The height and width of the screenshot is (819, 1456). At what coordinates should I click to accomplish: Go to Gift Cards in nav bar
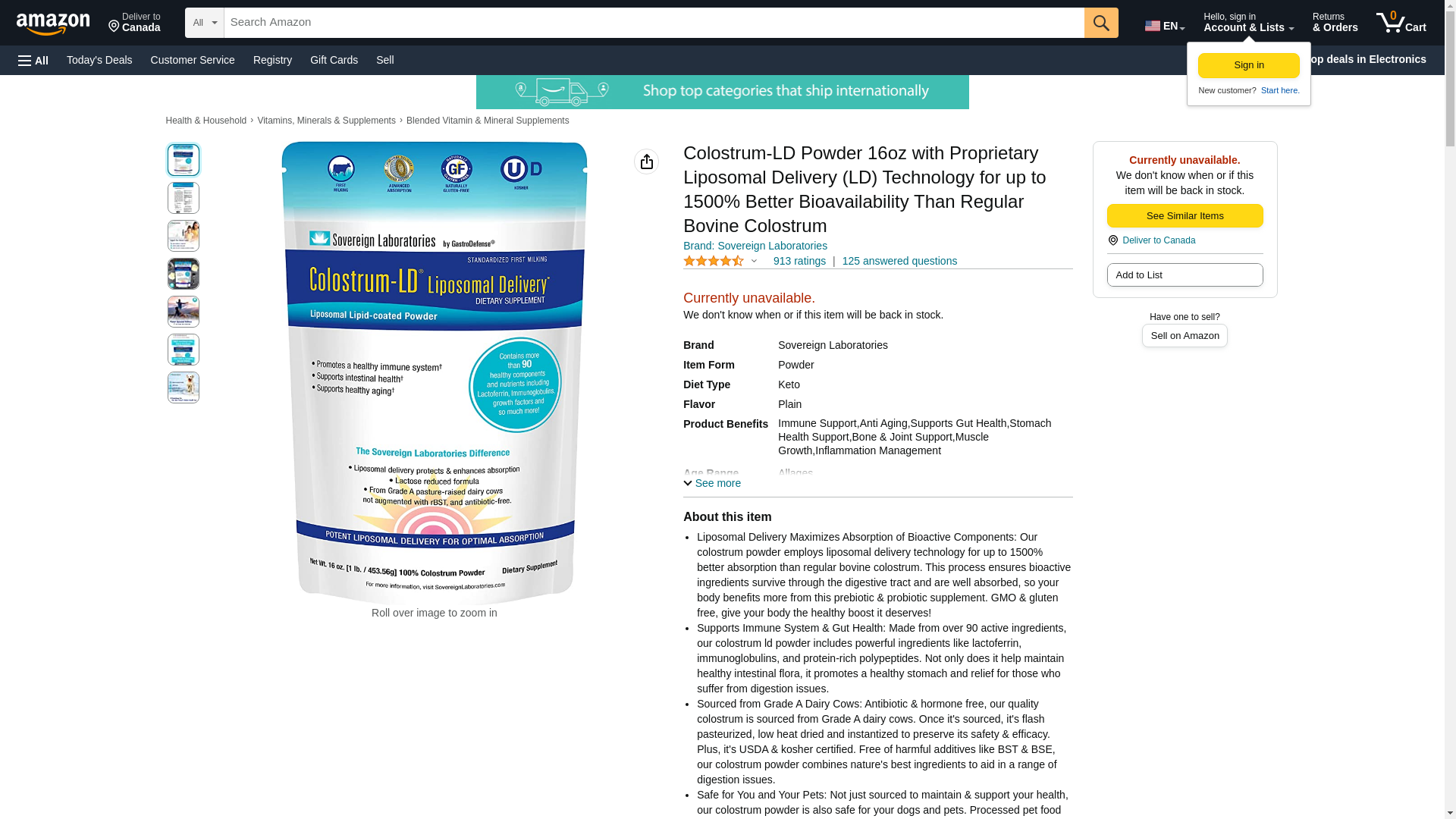coord(334,60)
